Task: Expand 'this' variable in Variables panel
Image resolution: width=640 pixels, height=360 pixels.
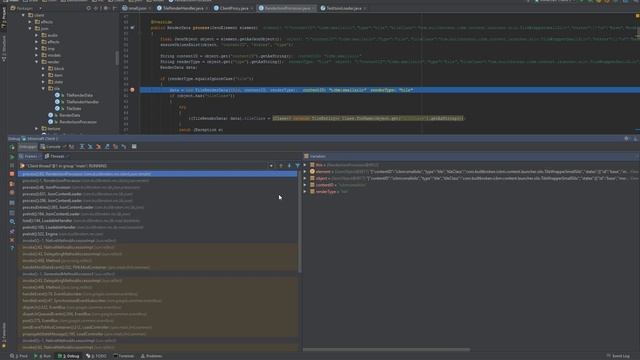Action: (x=305, y=165)
